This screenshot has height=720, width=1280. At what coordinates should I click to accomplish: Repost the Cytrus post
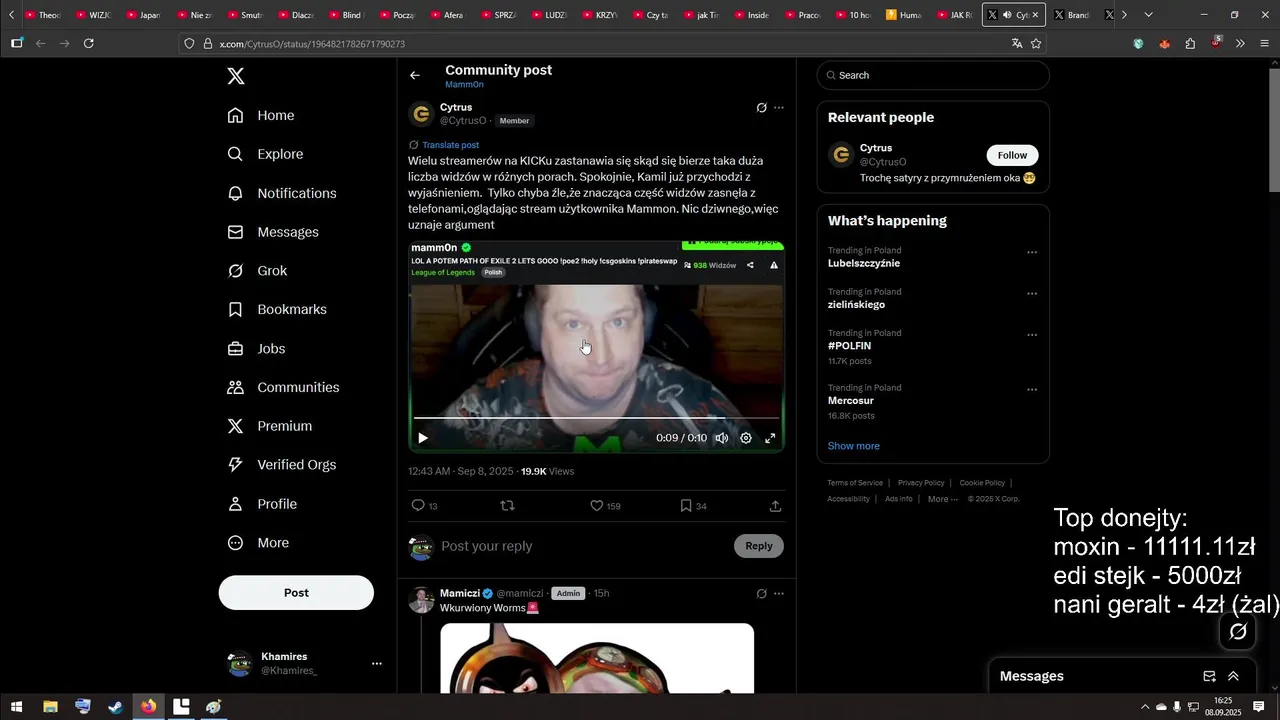tap(507, 506)
